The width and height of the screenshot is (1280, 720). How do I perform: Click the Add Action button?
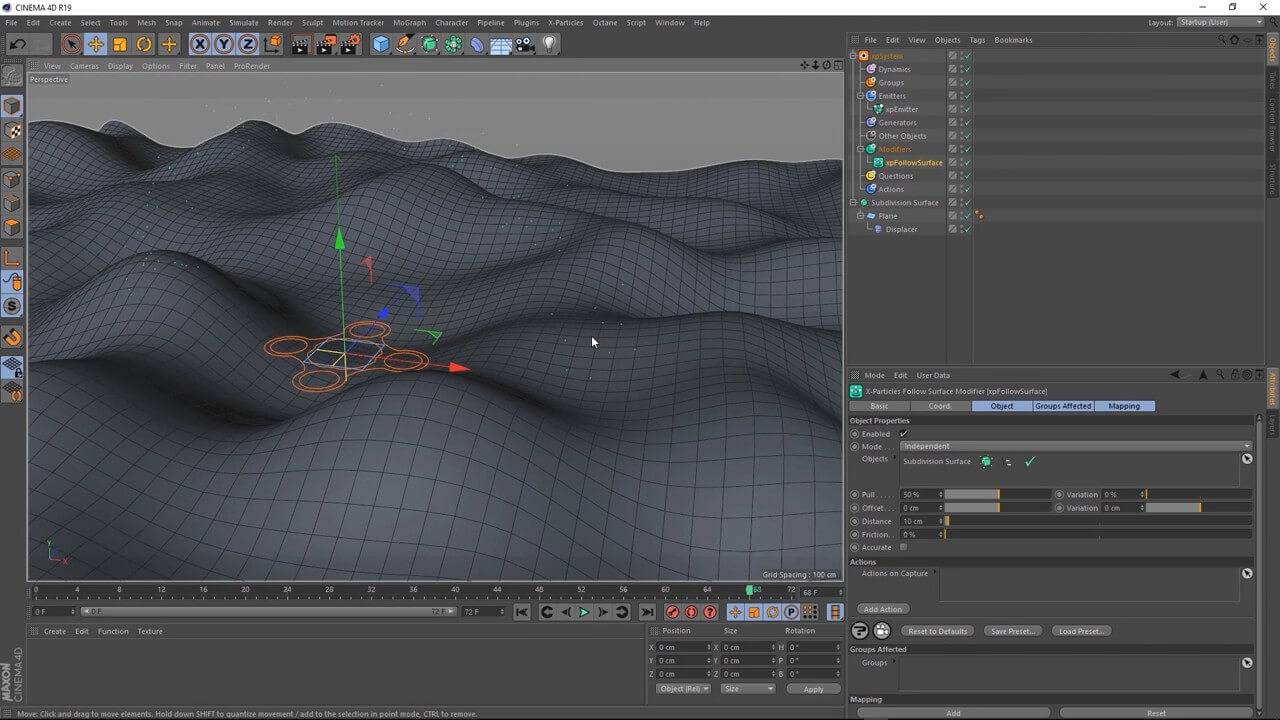click(882, 609)
